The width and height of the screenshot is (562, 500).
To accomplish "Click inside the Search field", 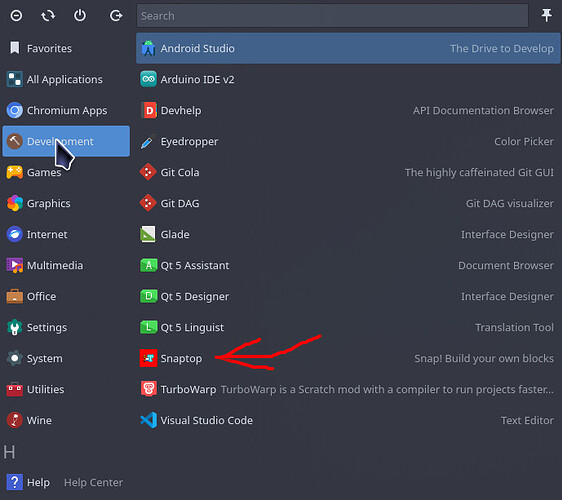I will (332, 16).
